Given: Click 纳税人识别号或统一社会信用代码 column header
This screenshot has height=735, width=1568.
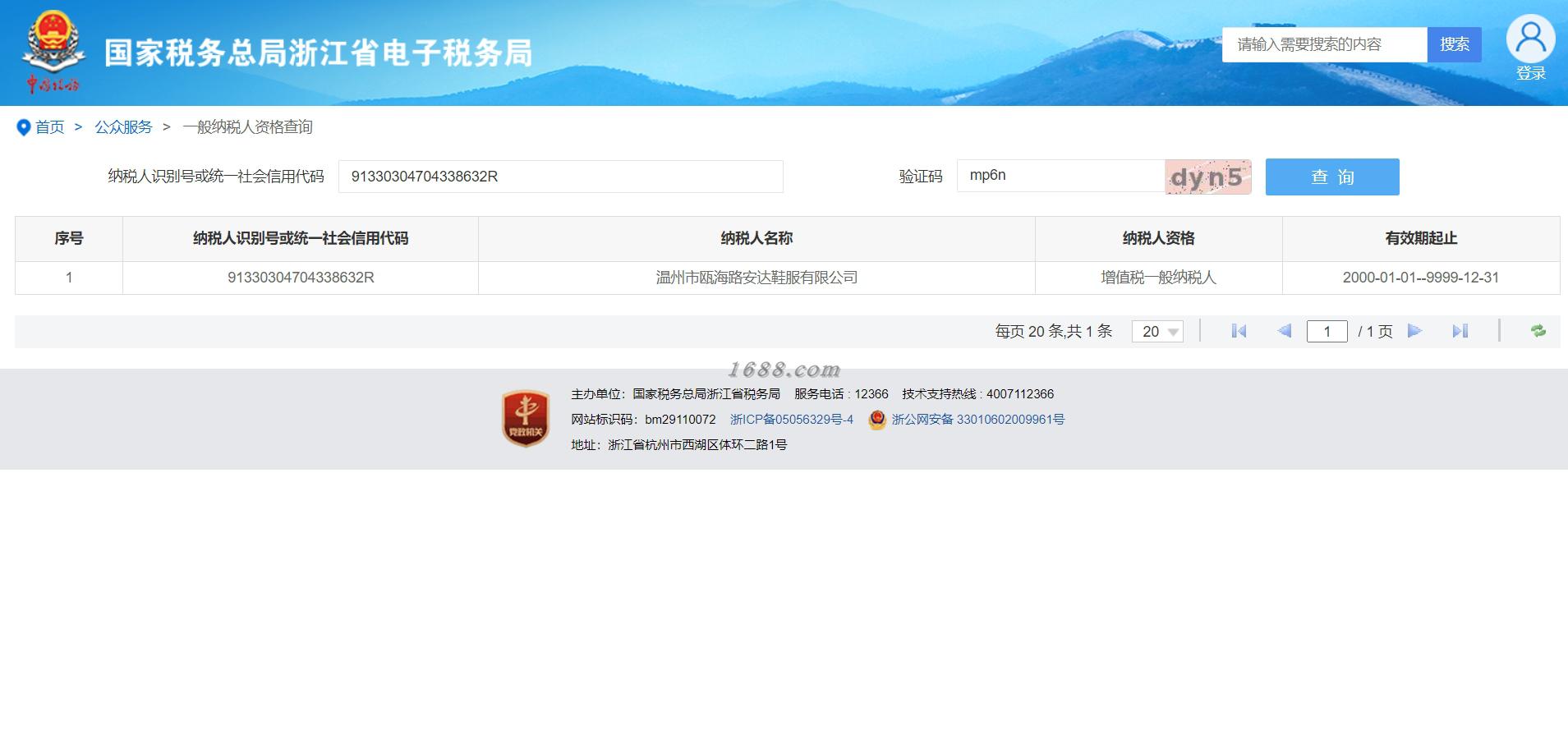Looking at the screenshot, I should pos(301,239).
